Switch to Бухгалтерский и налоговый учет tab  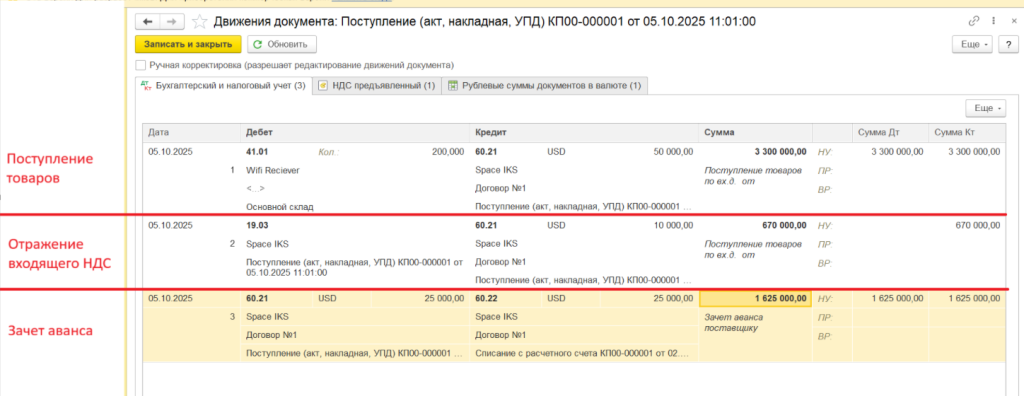click(x=223, y=86)
